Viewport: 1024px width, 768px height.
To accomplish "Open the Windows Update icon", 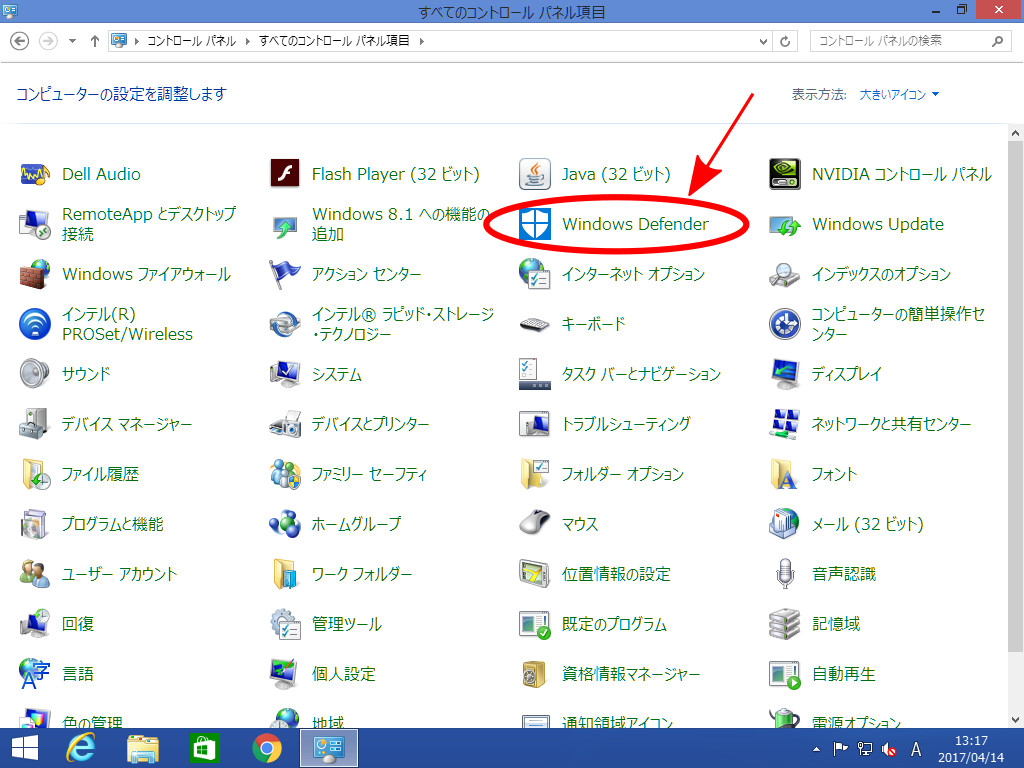I will coord(784,225).
